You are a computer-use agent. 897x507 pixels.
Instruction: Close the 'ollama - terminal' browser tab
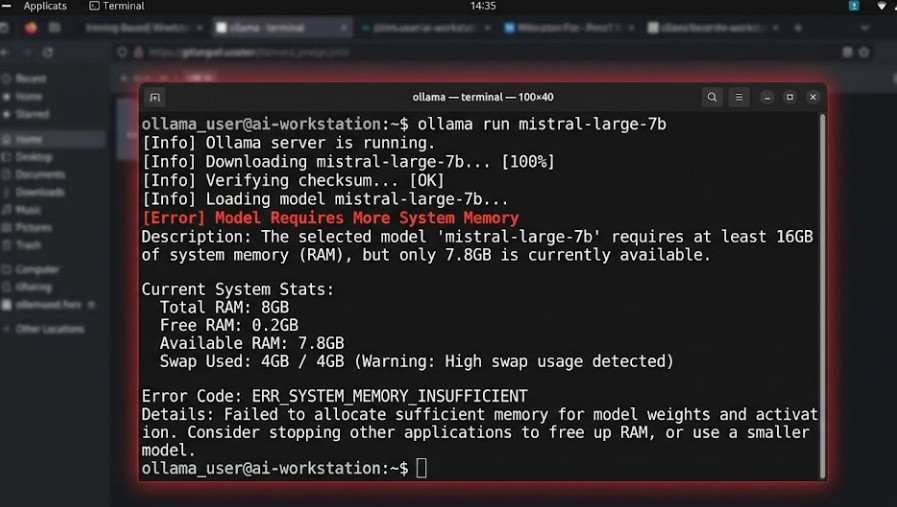click(343, 27)
